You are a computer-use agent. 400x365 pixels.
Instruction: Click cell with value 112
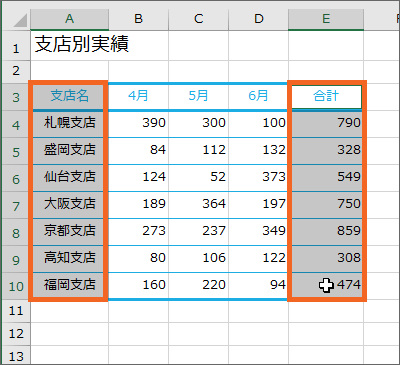(x=199, y=151)
